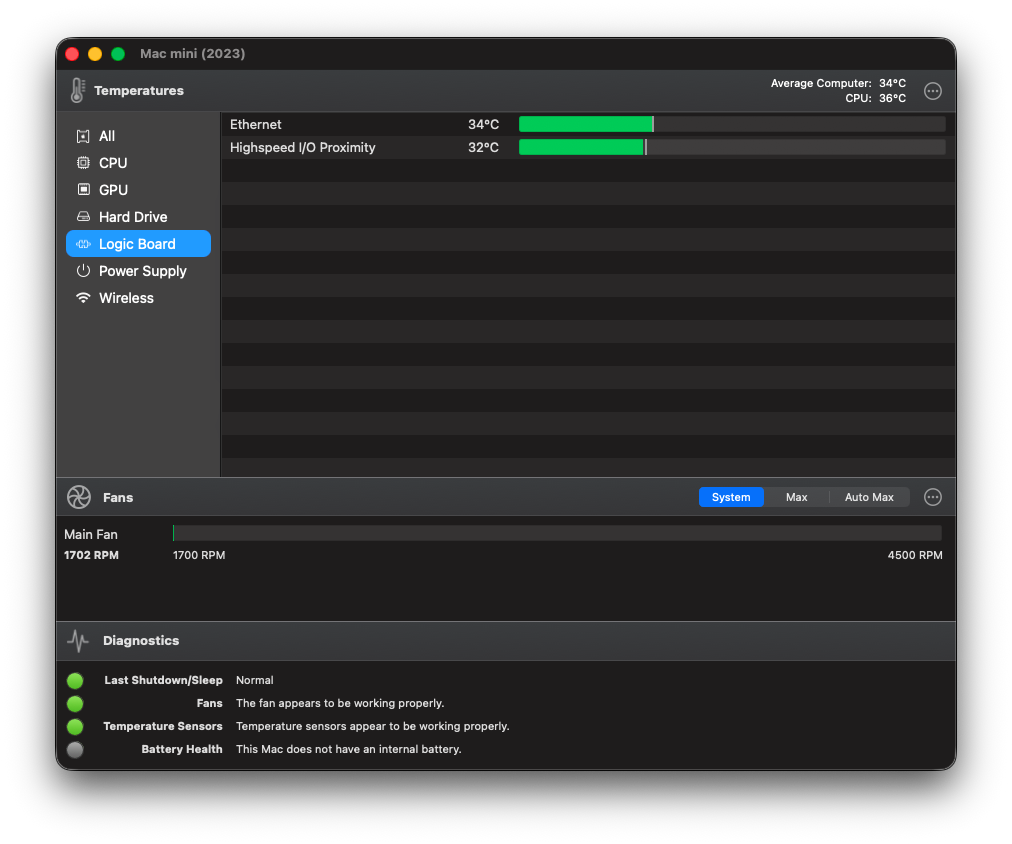Set fan control to Auto Max
1012x844 pixels.
tap(869, 497)
